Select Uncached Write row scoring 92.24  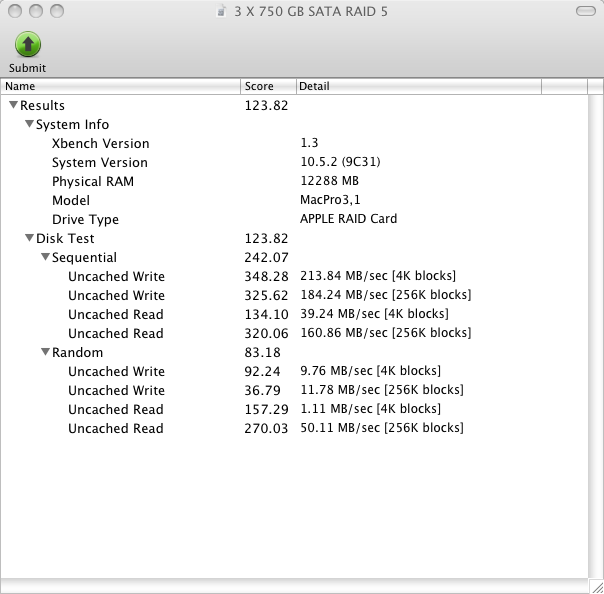(294, 371)
